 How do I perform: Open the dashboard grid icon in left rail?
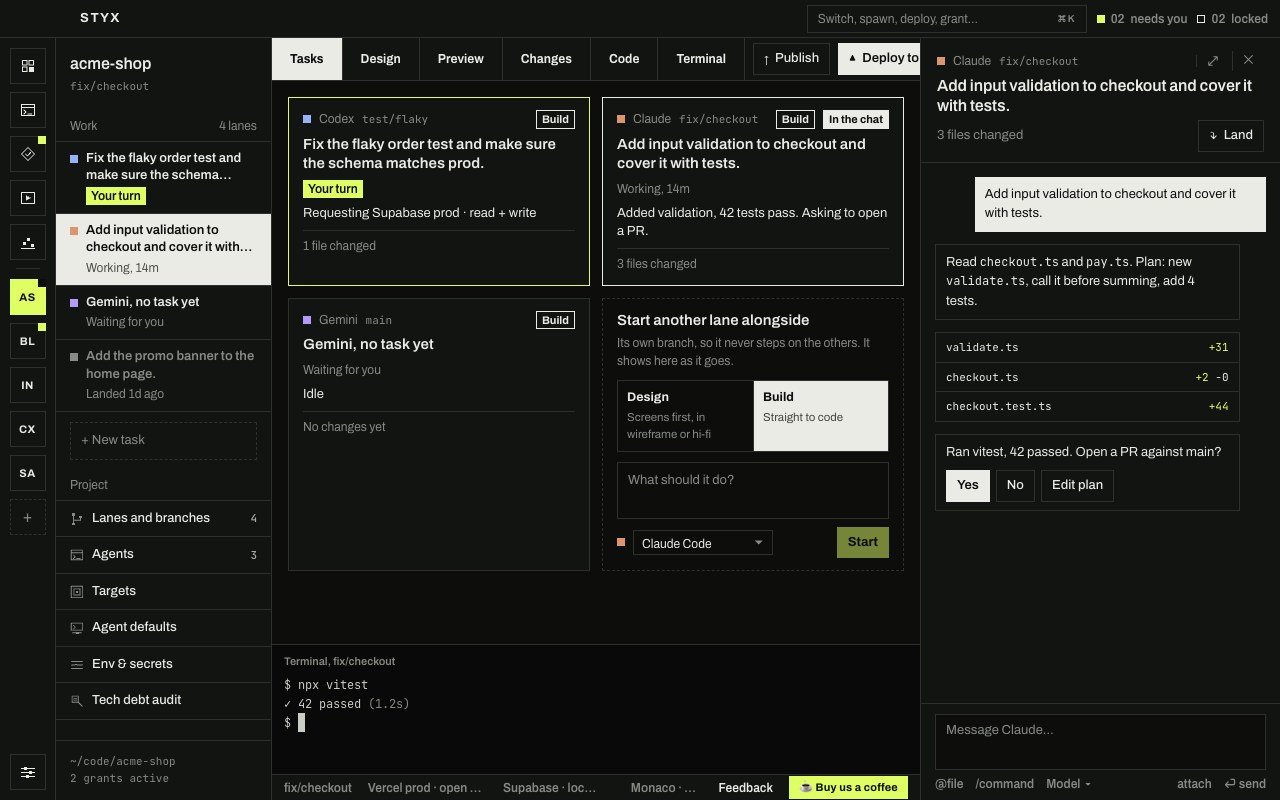click(x=28, y=66)
